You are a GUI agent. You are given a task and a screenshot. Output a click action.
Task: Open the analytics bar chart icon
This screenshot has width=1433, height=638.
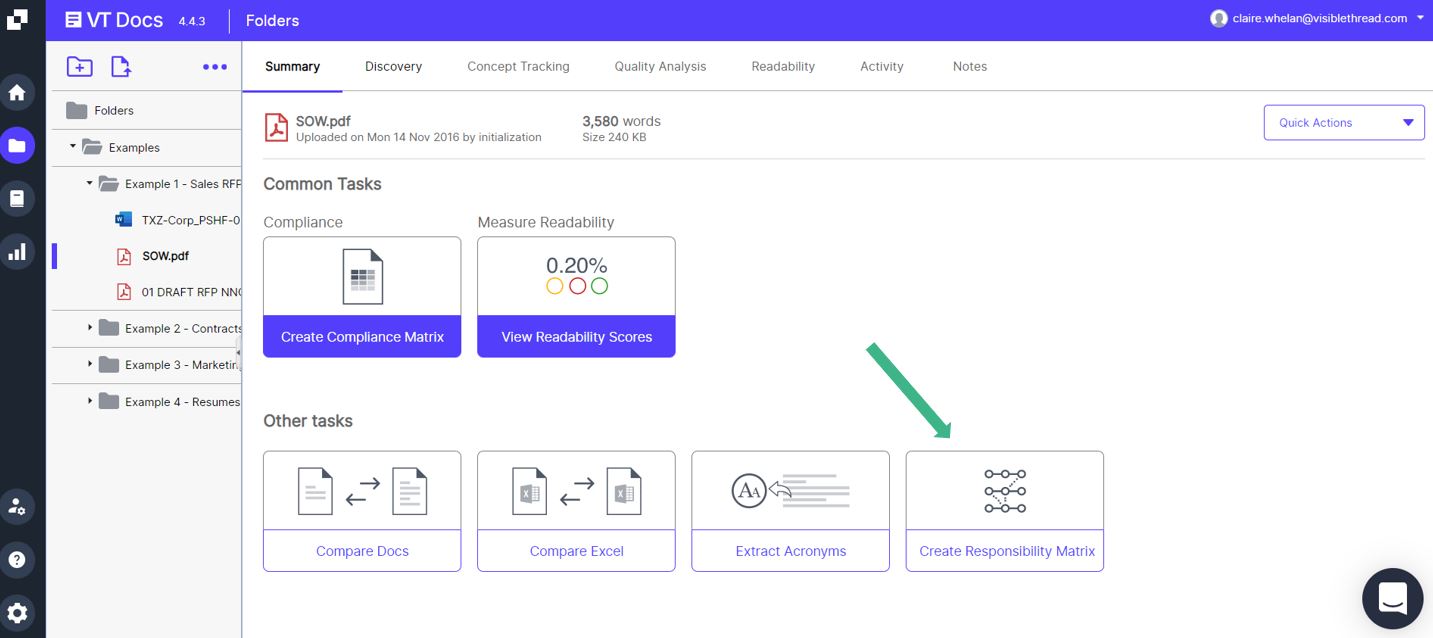click(x=17, y=252)
